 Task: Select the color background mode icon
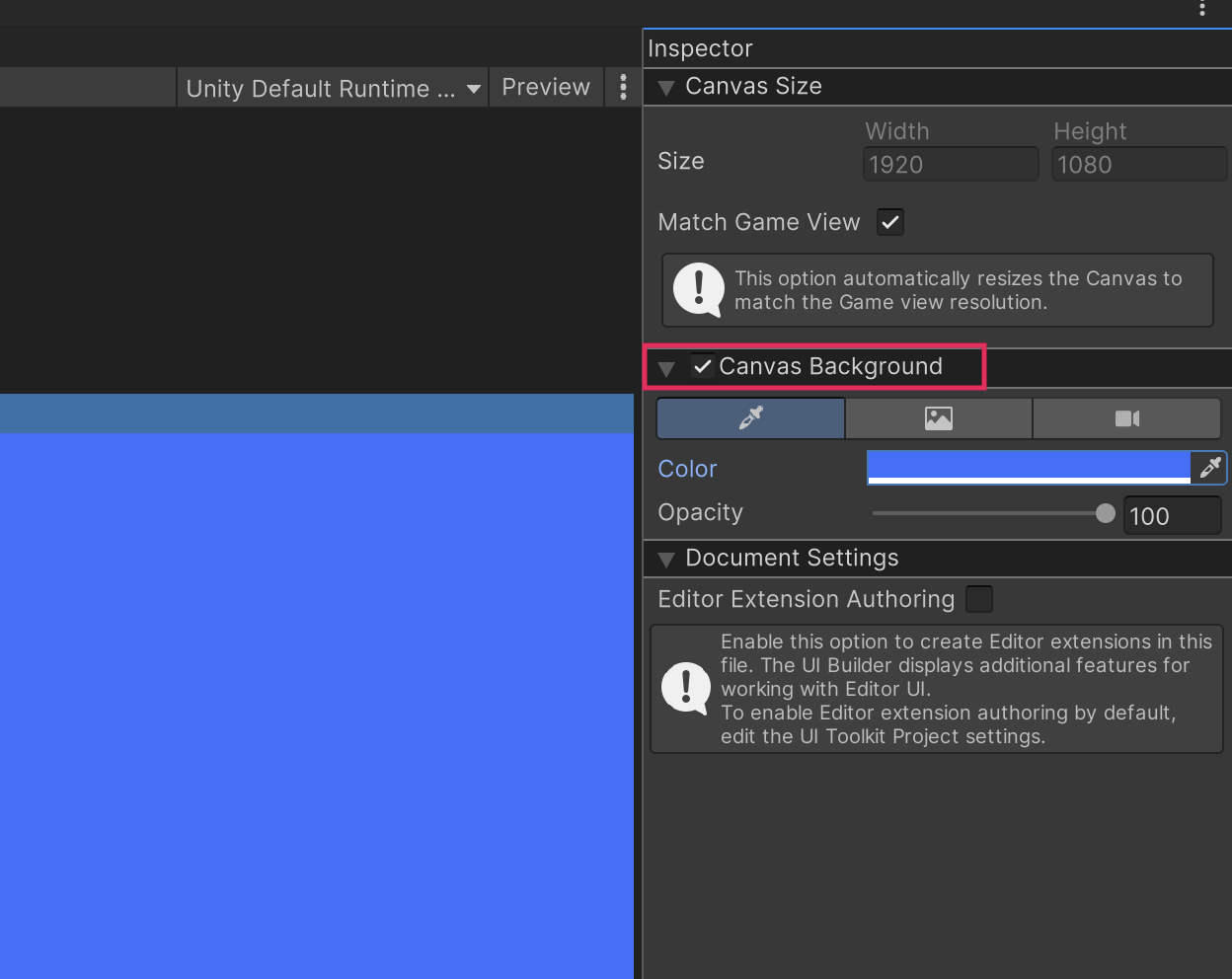pyautogui.click(x=750, y=418)
